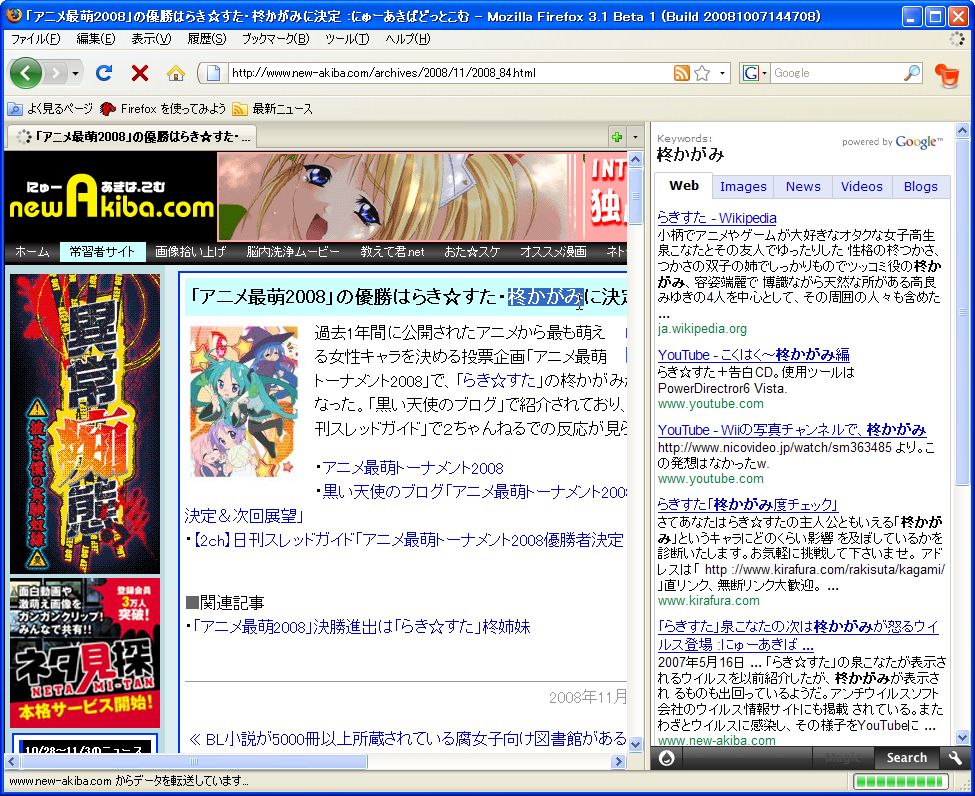Subscribe using the orange RSS feed icon
Image resolution: width=975 pixels, height=796 pixels.
[682, 73]
